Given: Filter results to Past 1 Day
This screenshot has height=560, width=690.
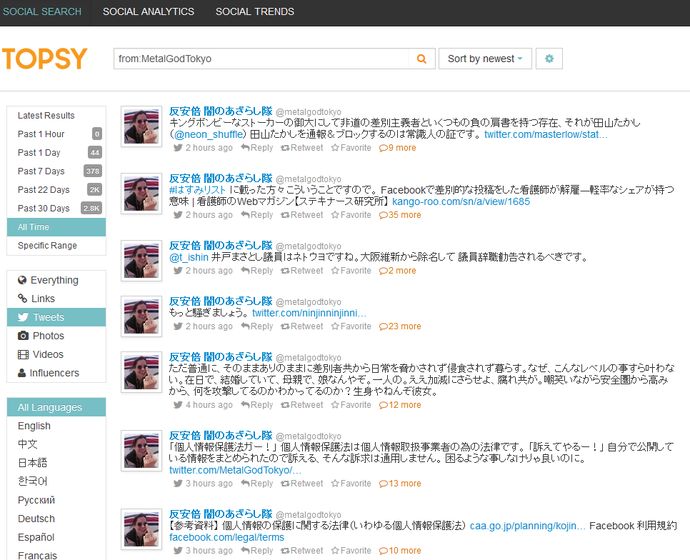Looking at the screenshot, I should pos(56,153).
